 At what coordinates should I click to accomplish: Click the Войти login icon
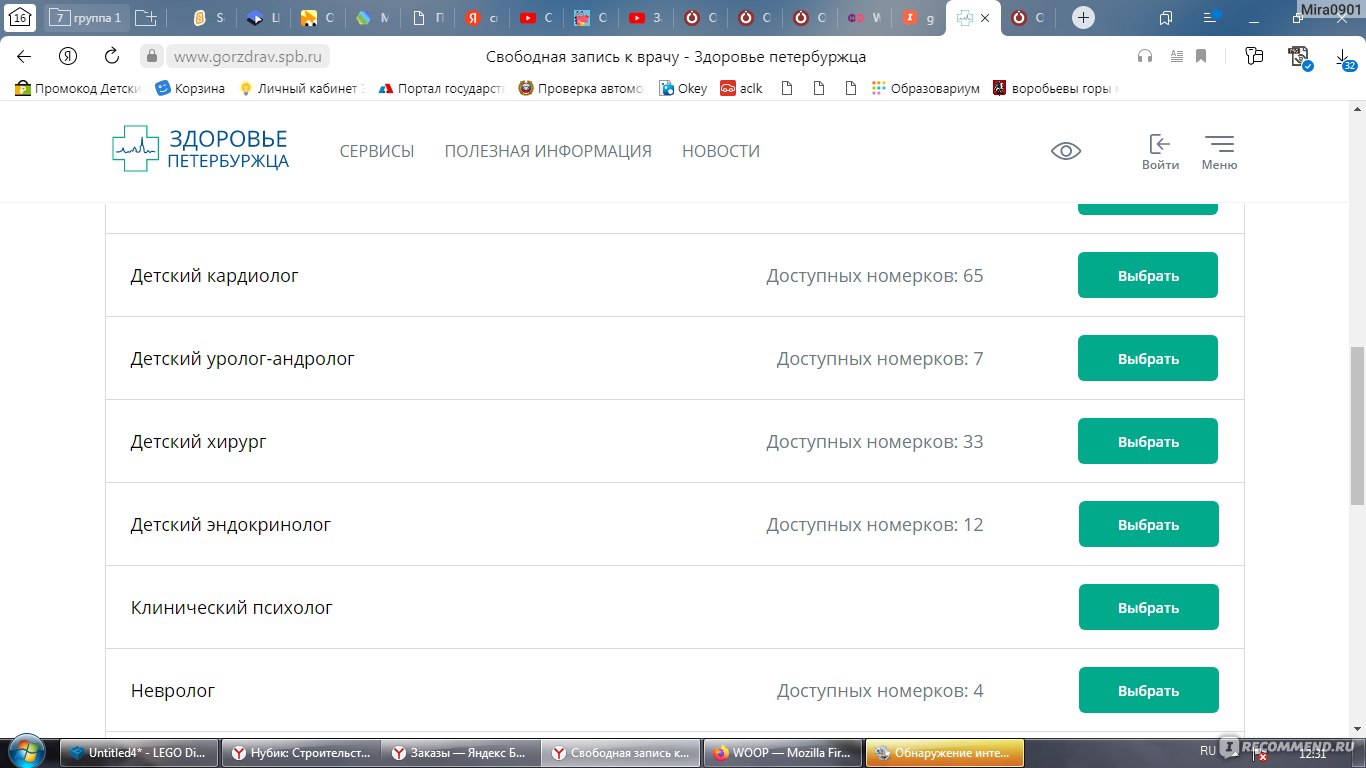1160,152
